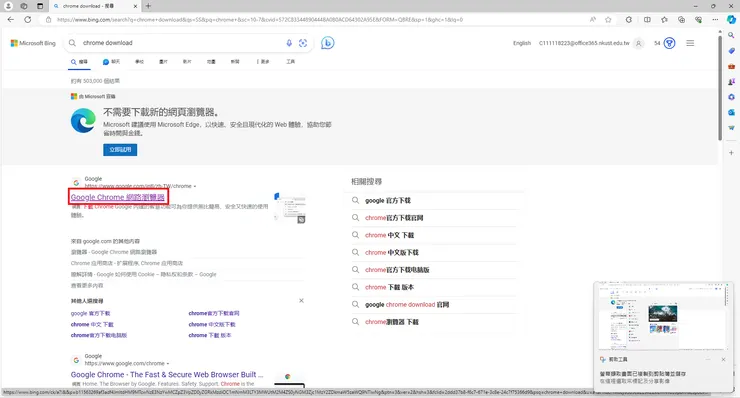Open the Copilot sidebar icon
The height and width of the screenshot is (398, 740).
point(731,20)
